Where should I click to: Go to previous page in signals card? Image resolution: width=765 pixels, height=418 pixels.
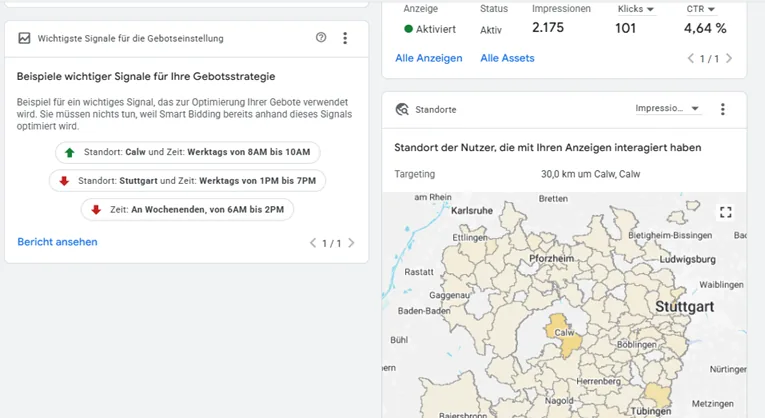tap(313, 243)
